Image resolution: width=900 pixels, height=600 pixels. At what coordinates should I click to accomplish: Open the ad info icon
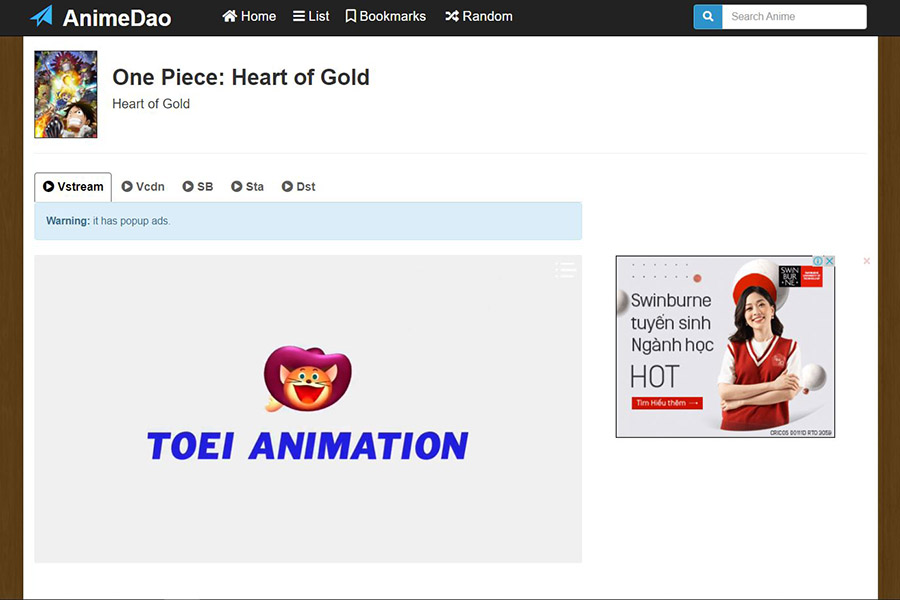coord(817,261)
